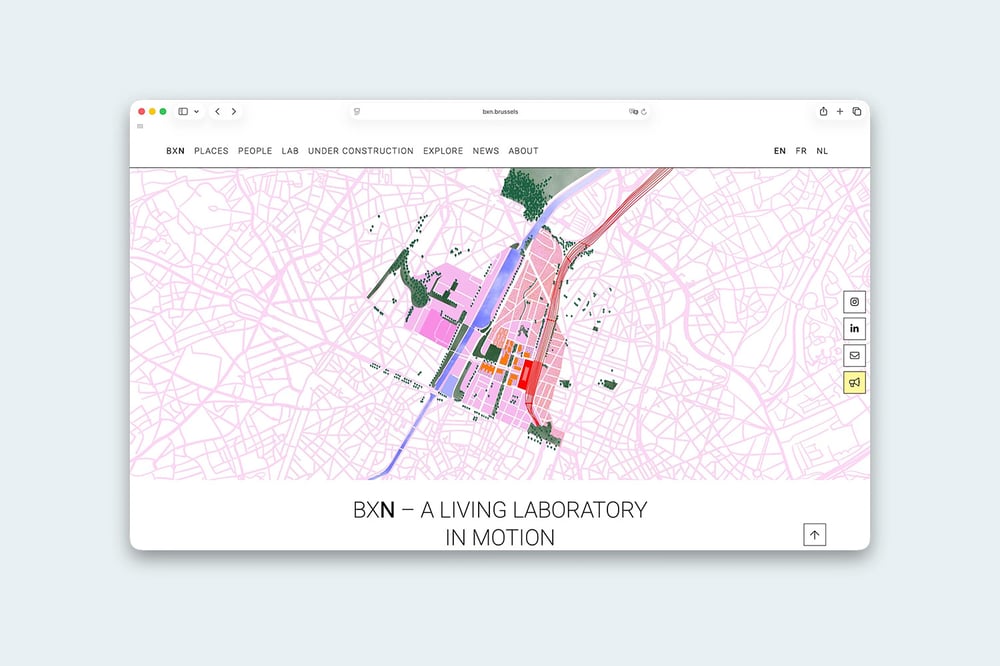Open the Instagram link icon
This screenshot has width=1000, height=666.
[855, 302]
